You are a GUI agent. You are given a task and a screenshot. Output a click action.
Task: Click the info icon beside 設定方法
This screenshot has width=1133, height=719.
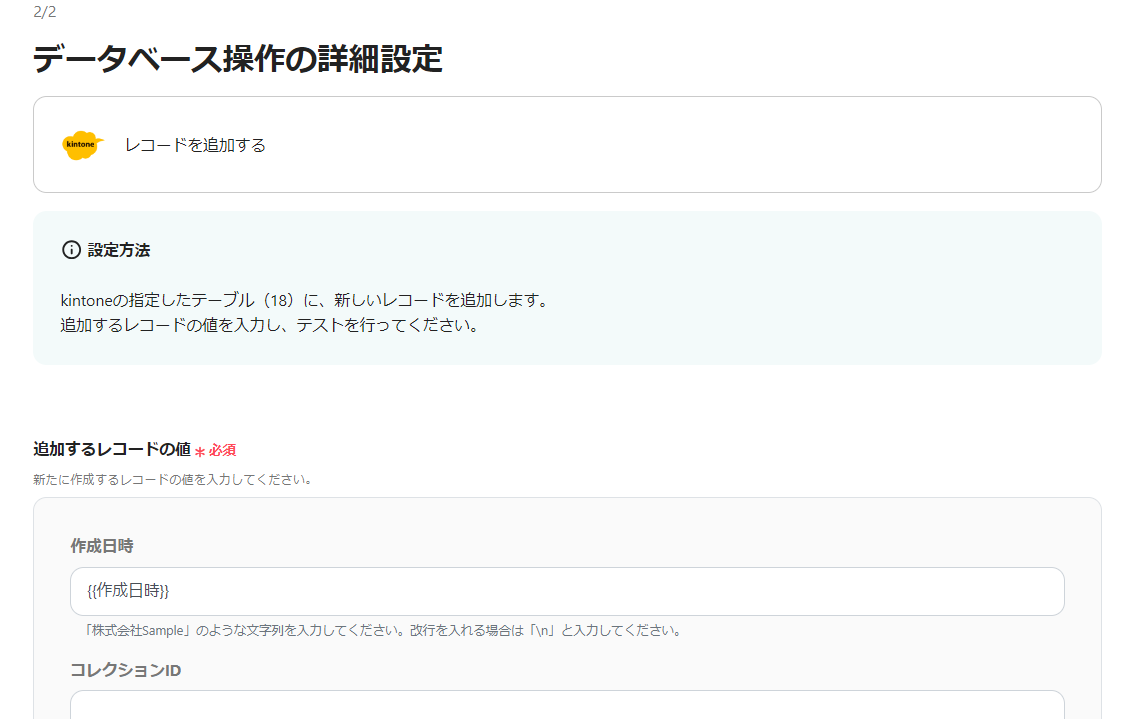(72, 250)
